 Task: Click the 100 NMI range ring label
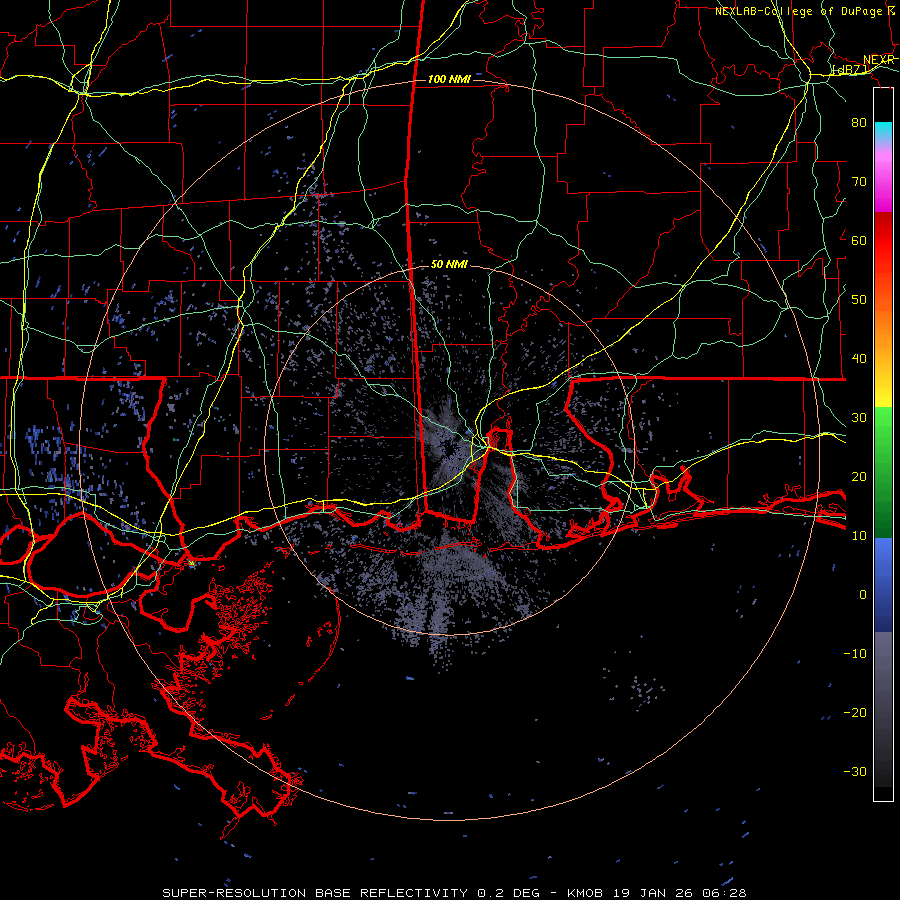coord(449,79)
